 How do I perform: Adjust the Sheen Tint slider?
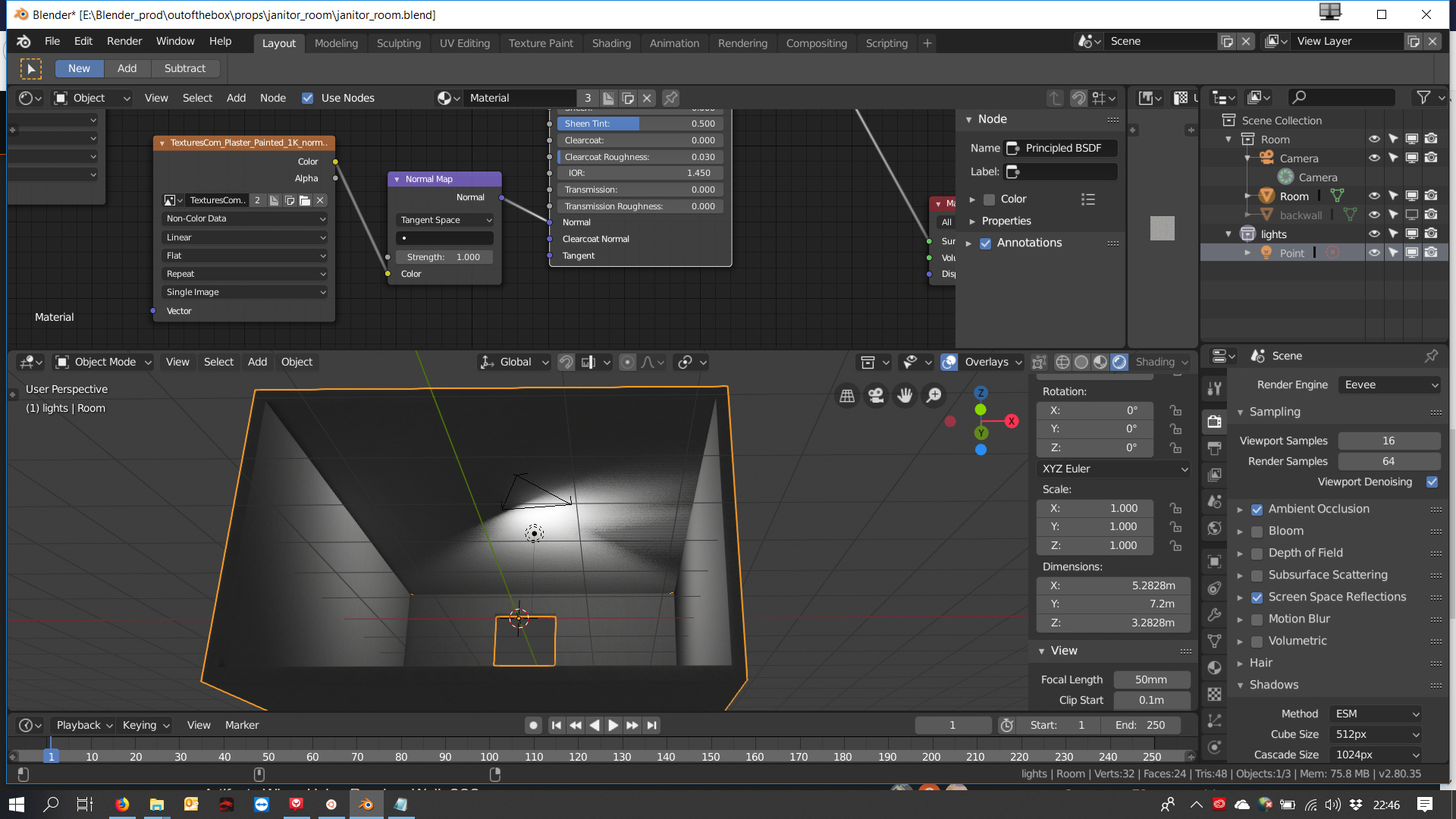[x=640, y=124]
